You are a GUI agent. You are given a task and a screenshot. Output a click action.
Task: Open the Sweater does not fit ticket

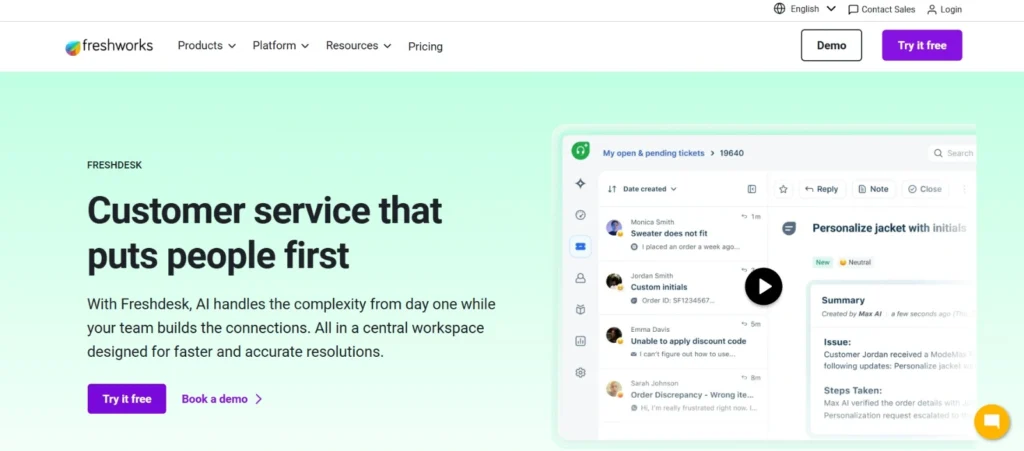(683, 234)
